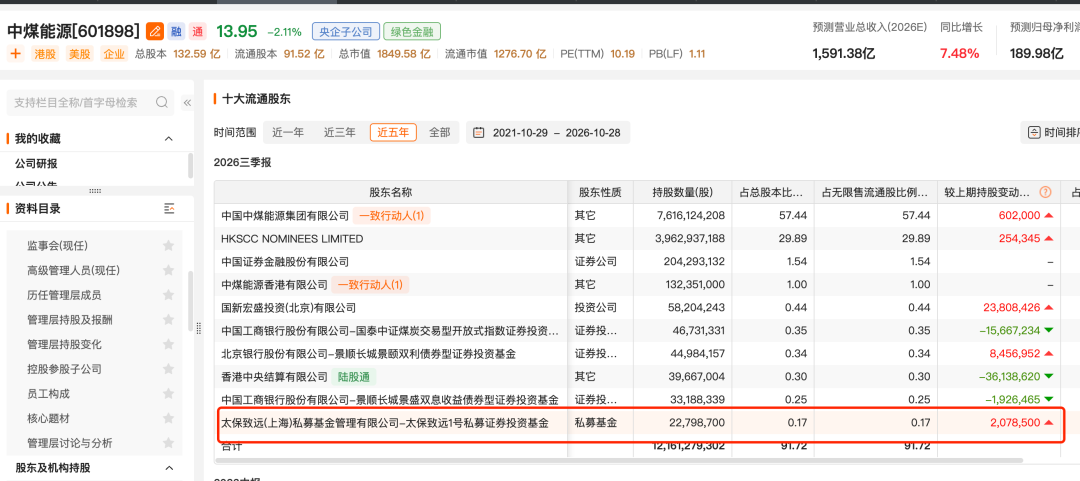Click the help question mark in 较上期持股变动 header
Viewport: 1080px width, 481px height.
[1046, 192]
